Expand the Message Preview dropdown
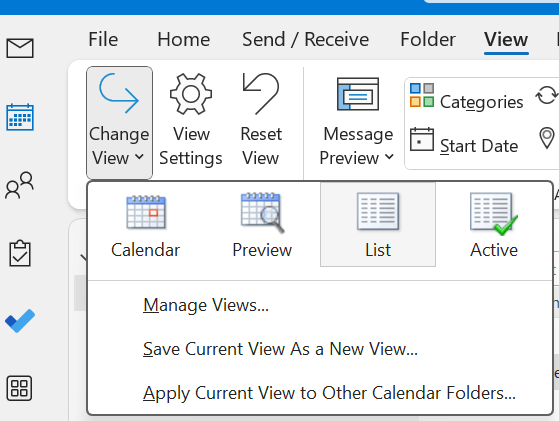Image resolution: width=559 pixels, height=421 pixels. coord(357,122)
